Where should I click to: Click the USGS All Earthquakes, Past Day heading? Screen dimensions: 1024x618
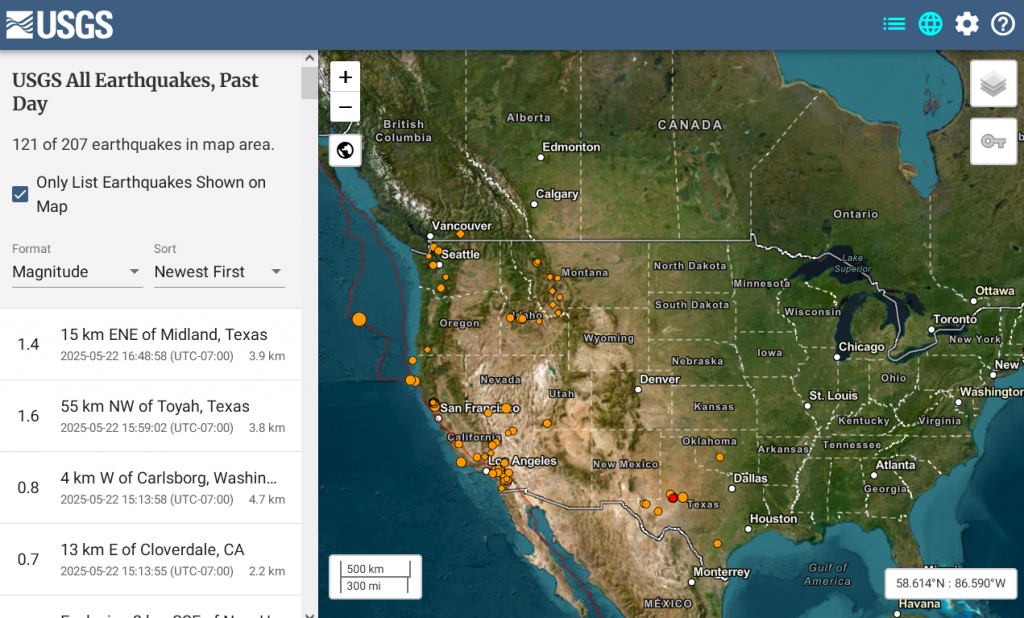[x=135, y=91]
